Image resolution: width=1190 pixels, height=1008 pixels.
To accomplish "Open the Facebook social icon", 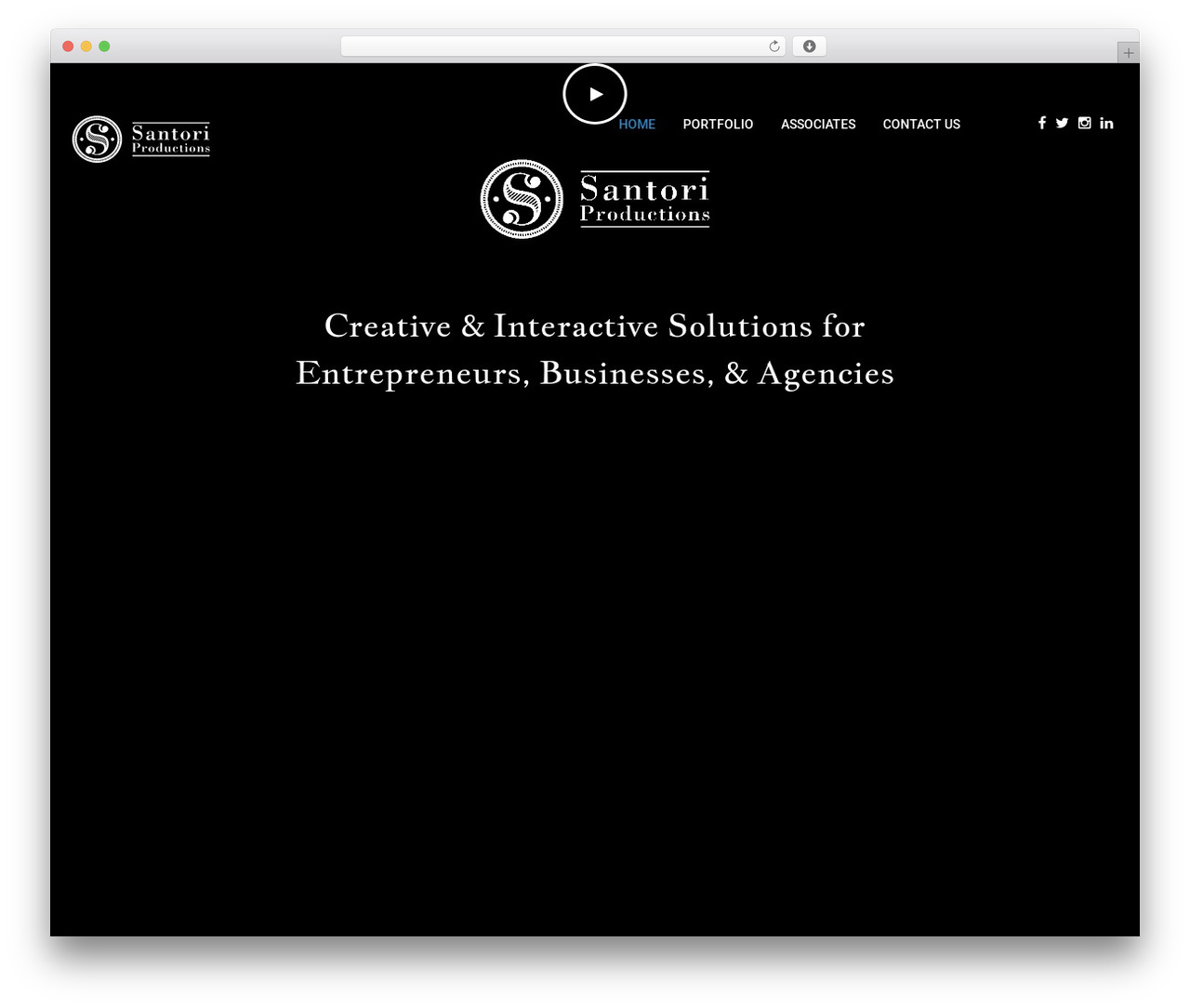I will [x=1042, y=123].
